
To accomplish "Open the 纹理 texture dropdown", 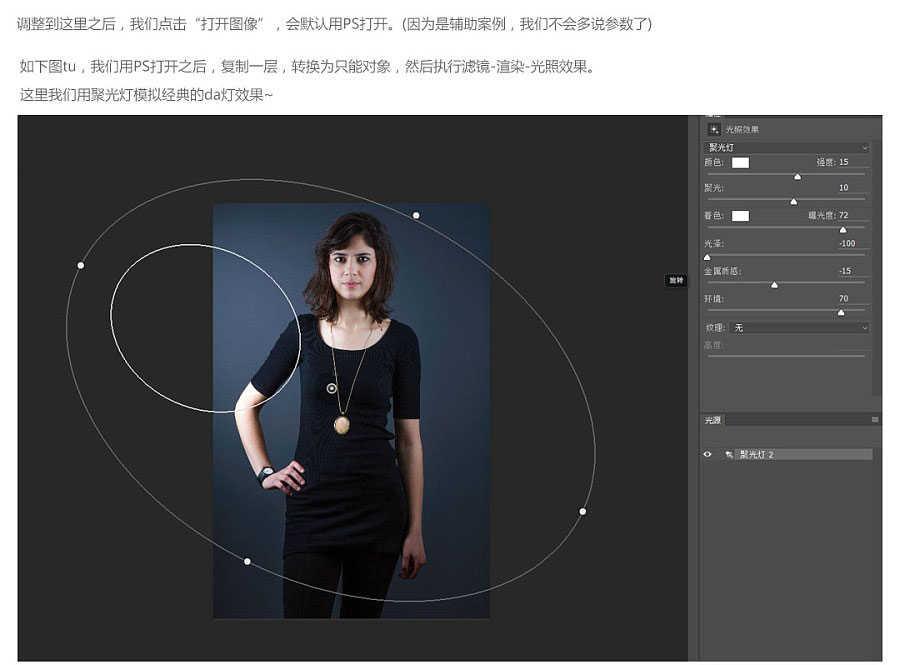I will (800, 327).
